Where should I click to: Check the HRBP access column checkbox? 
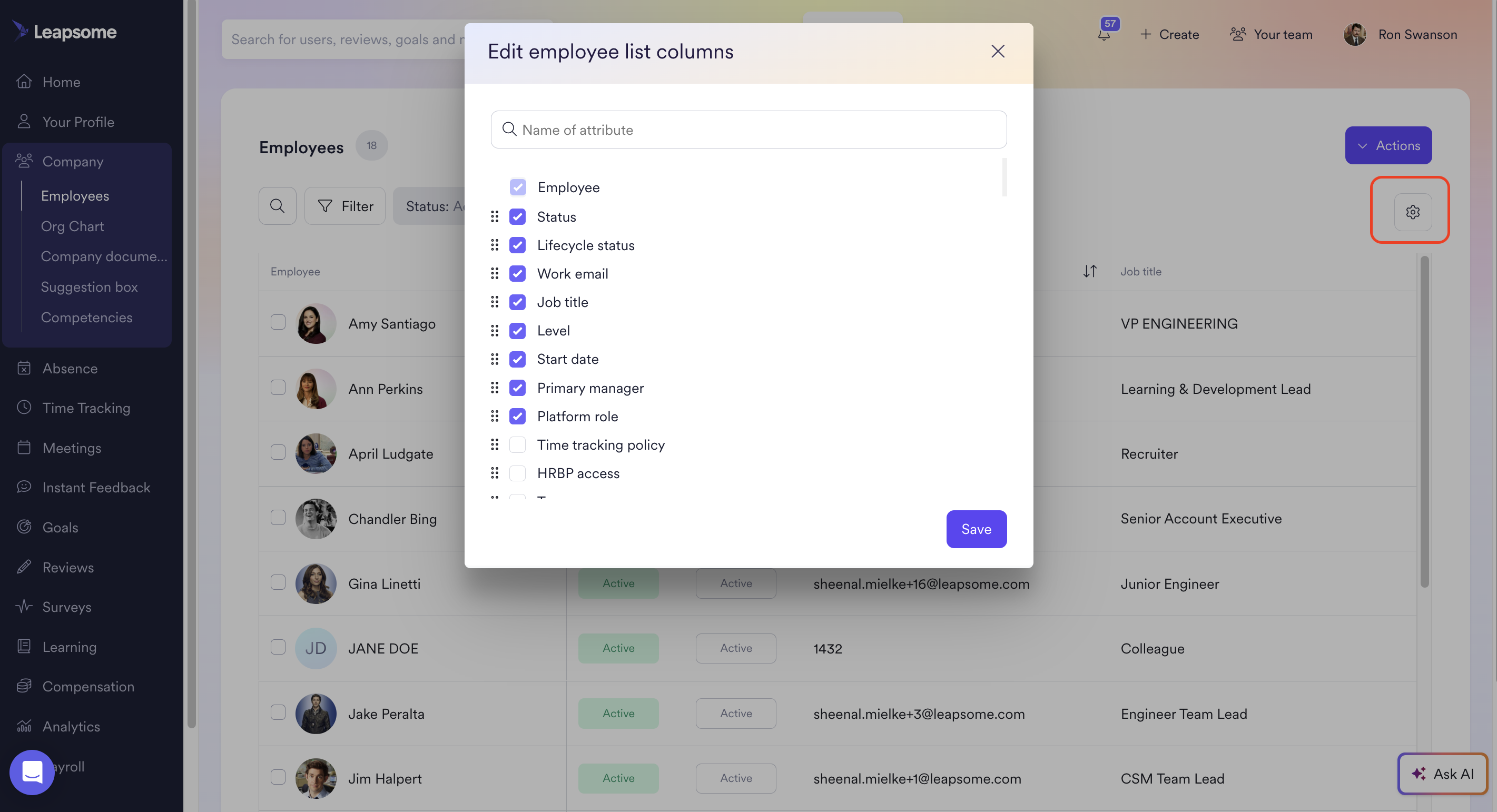pos(517,473)
